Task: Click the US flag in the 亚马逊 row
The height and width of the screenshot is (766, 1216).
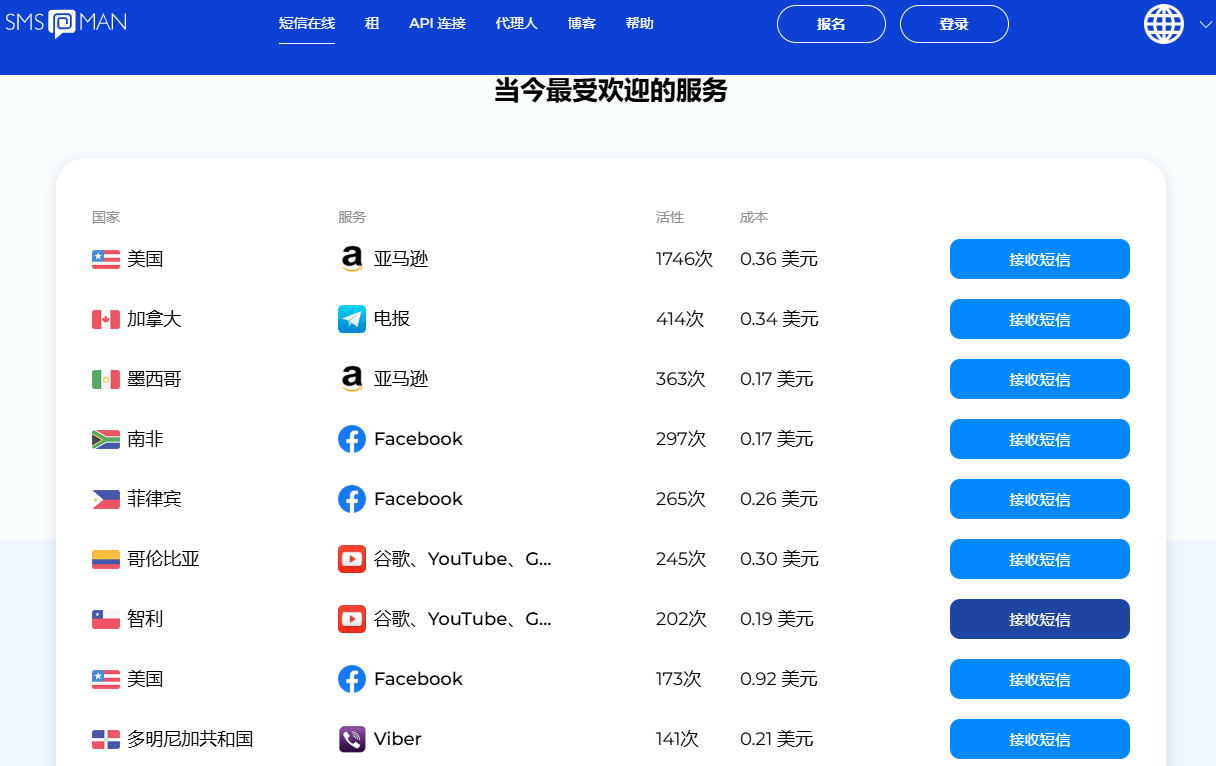Action: tap(106, 259)
